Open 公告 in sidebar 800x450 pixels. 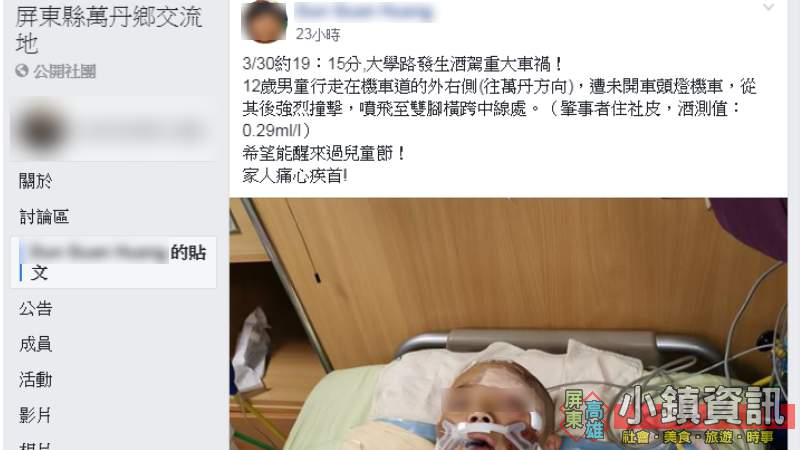click(x=35, y=308)
